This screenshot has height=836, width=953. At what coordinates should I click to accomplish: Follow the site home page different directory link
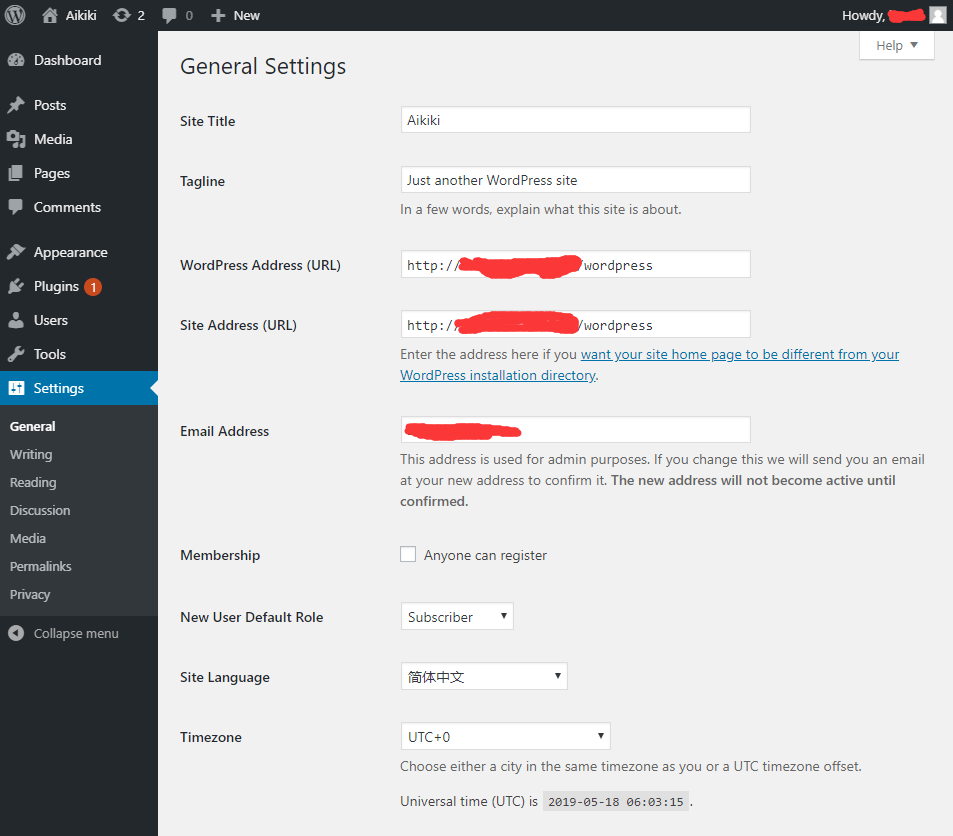tap(649, 365)
